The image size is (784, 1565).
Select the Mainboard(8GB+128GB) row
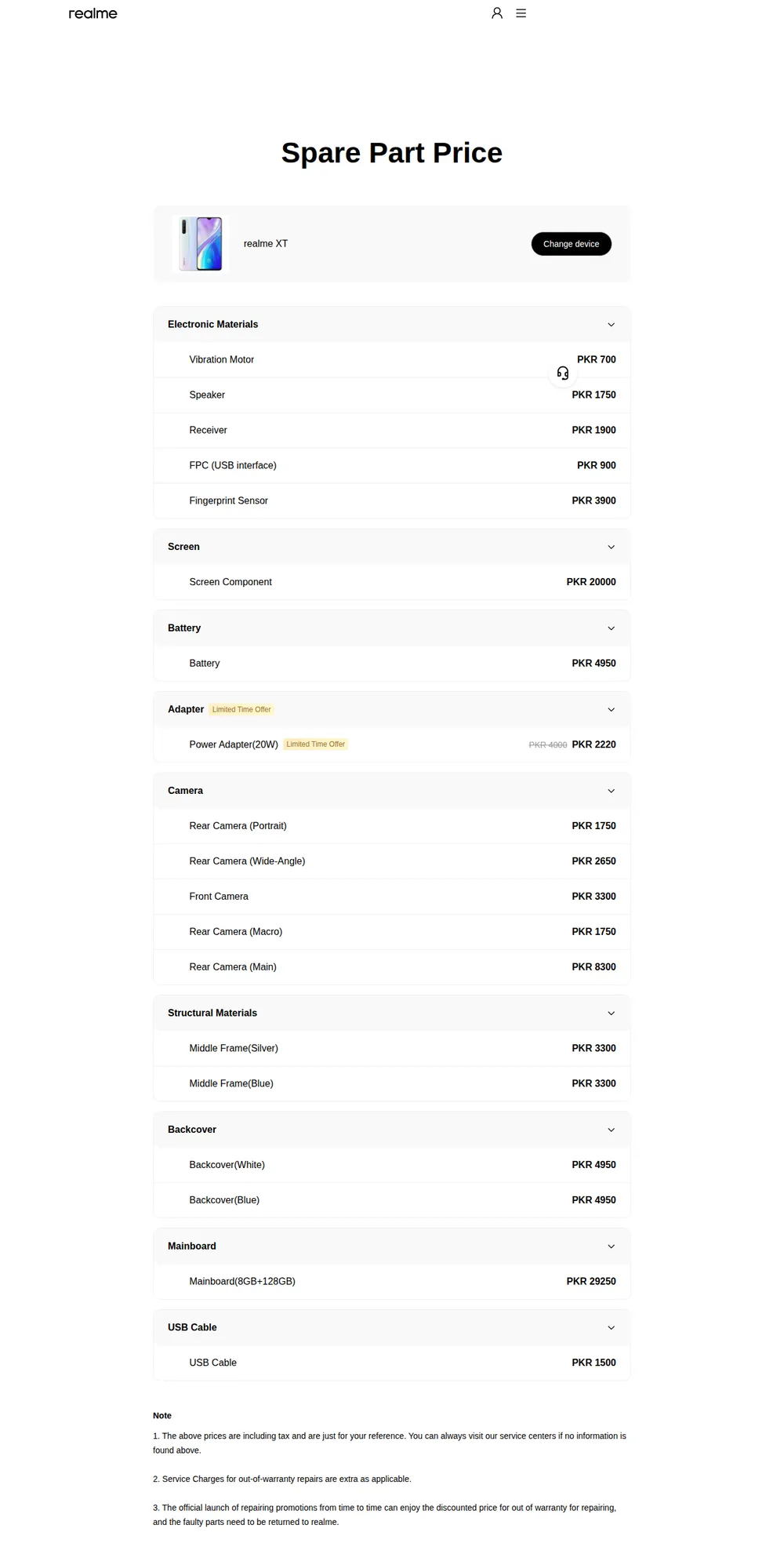[392, 1282]
